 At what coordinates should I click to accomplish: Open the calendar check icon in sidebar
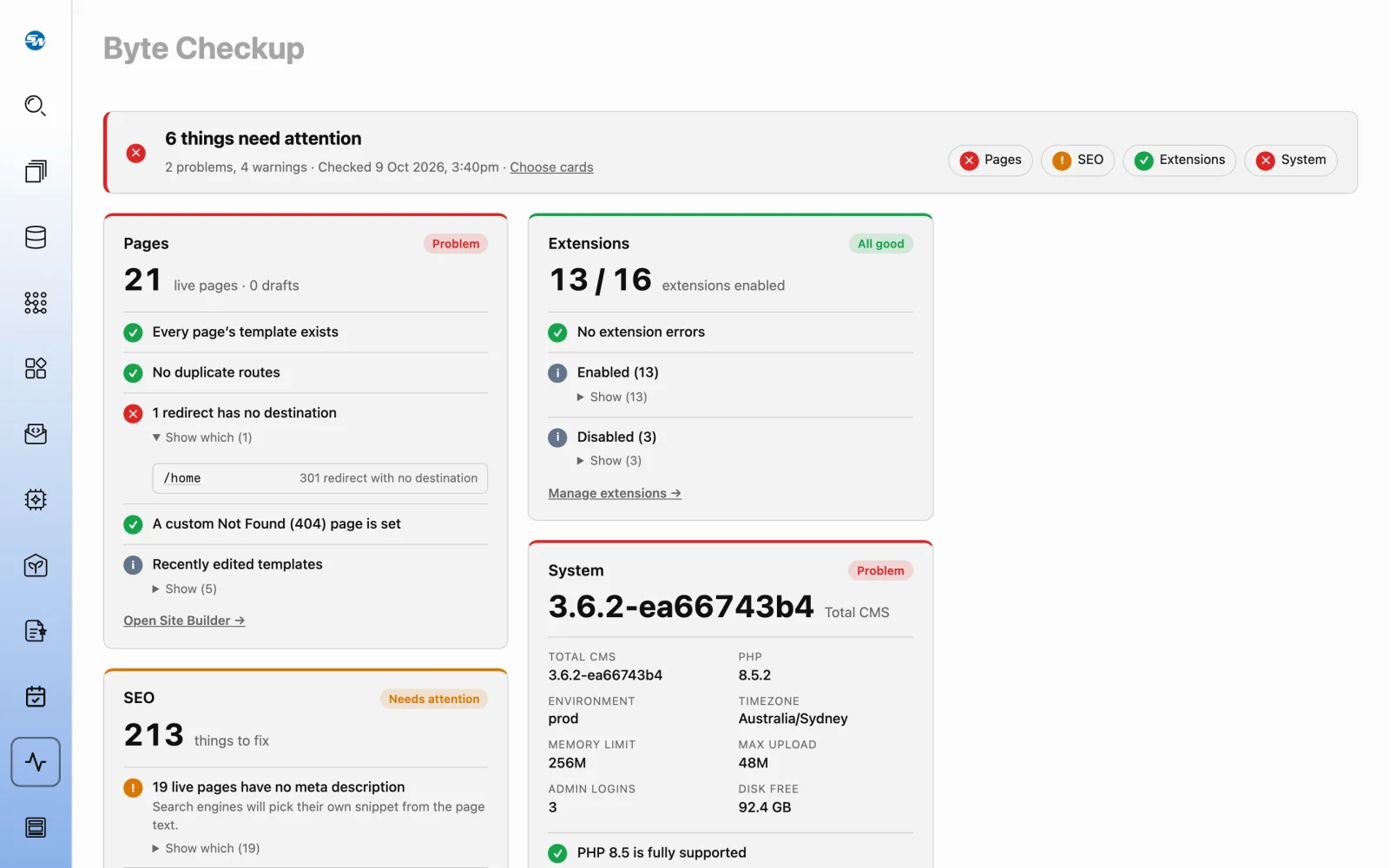click(36, 697)
